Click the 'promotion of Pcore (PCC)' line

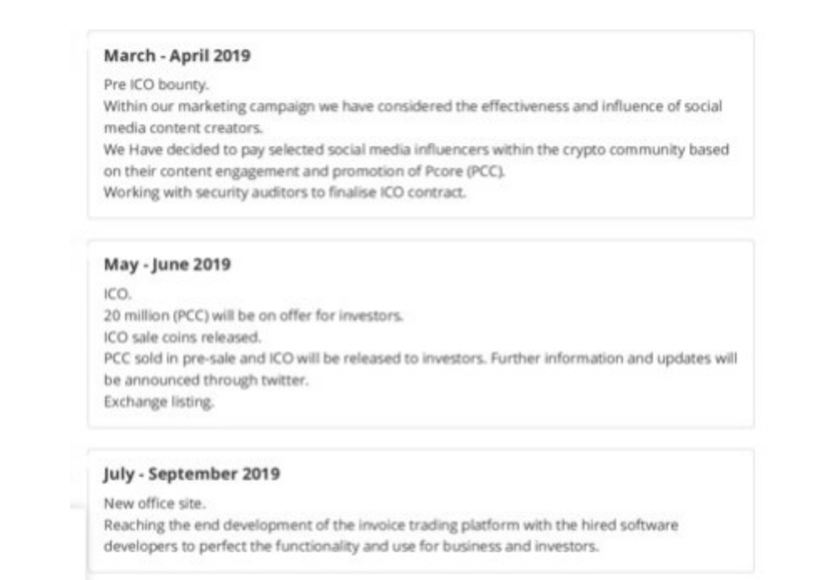click(304, 171)
